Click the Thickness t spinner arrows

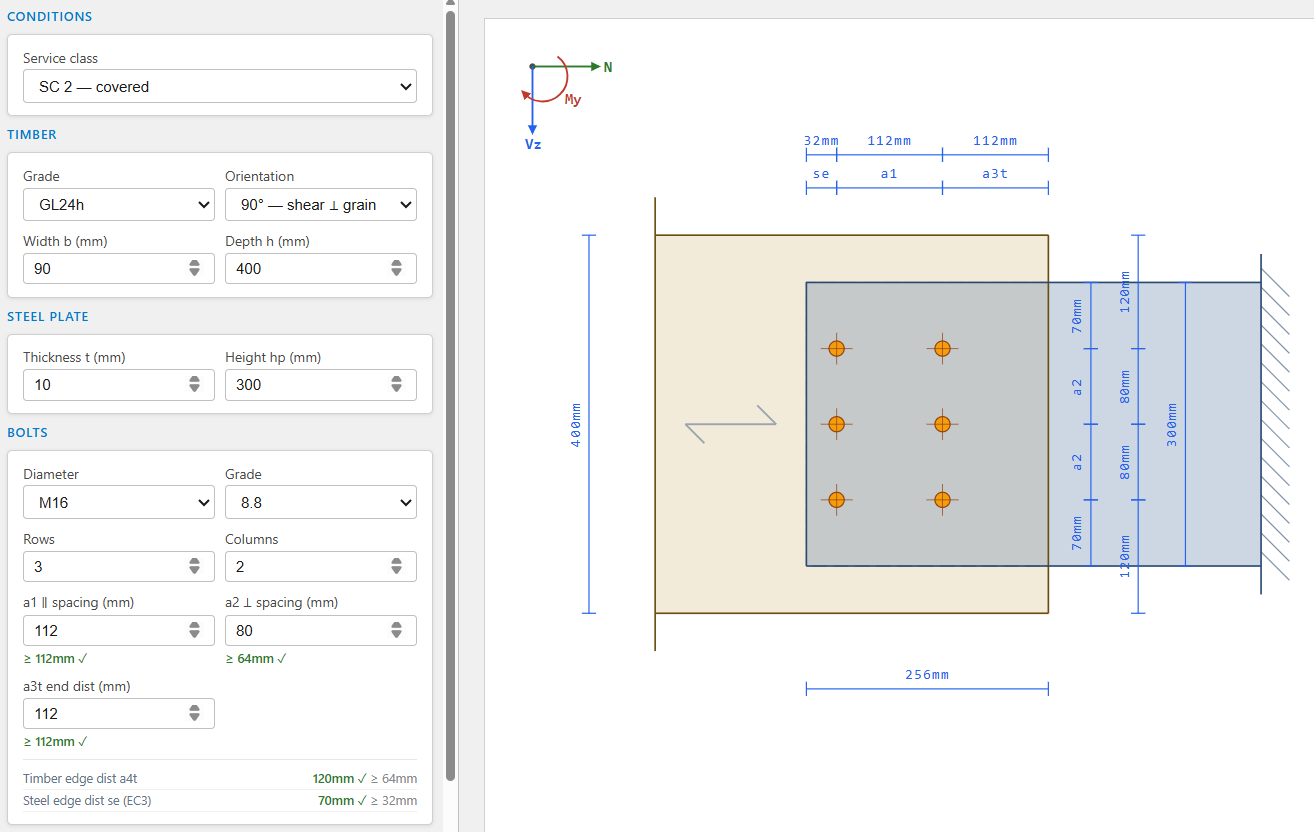pos(194,385)
